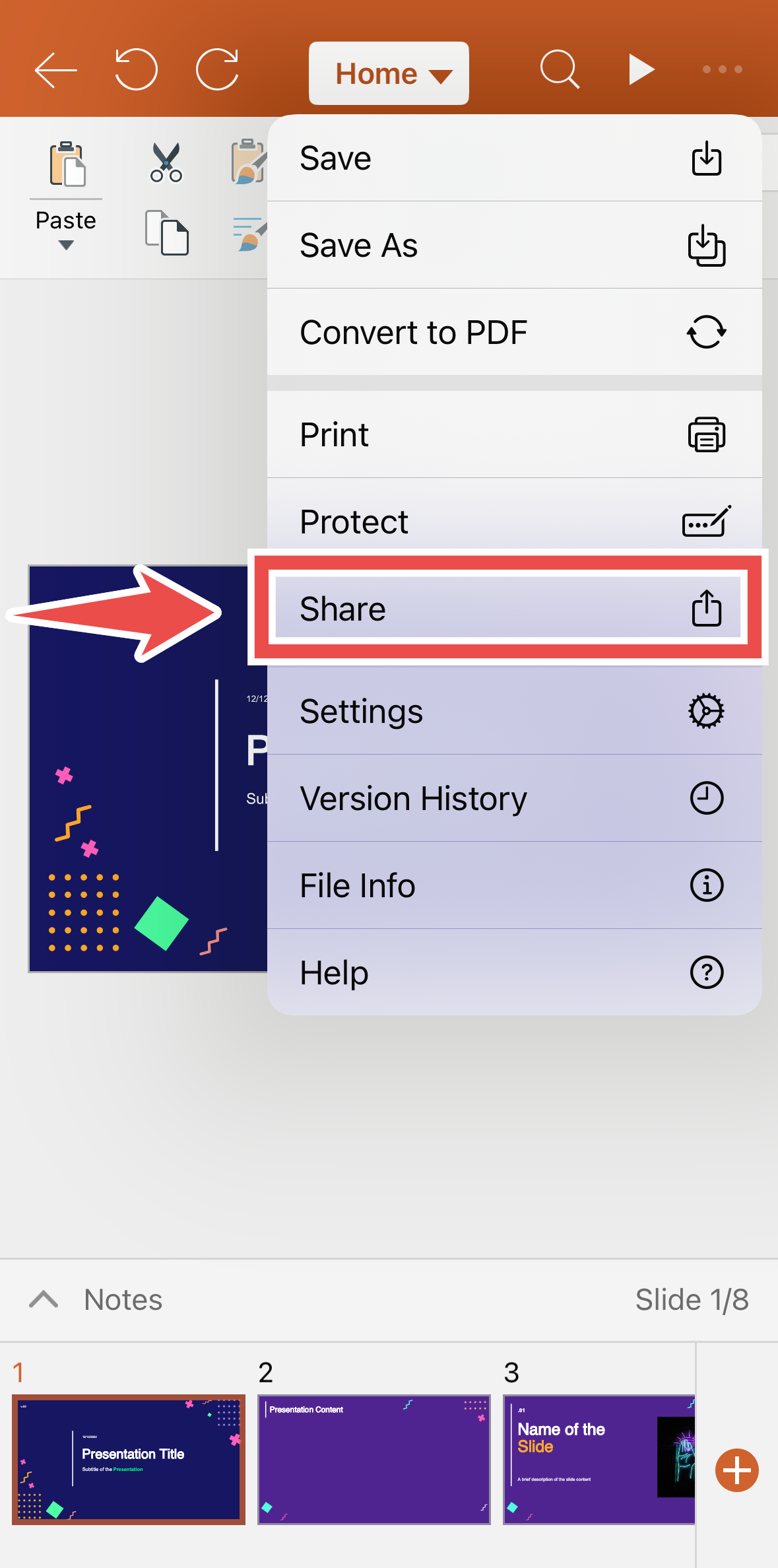Undo the last action
The height and width of the screenshot is (1568, 778).
(x=137, y=69)
